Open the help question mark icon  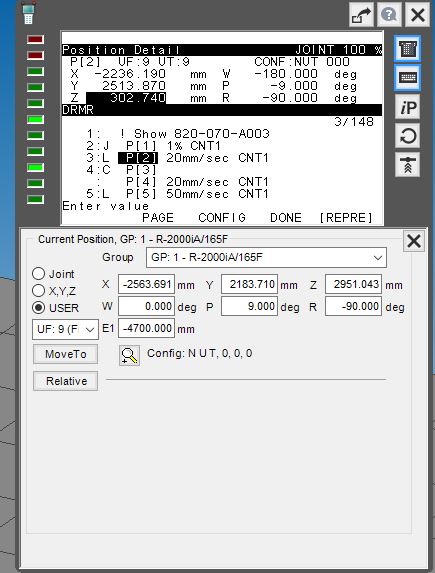(389, 15)
